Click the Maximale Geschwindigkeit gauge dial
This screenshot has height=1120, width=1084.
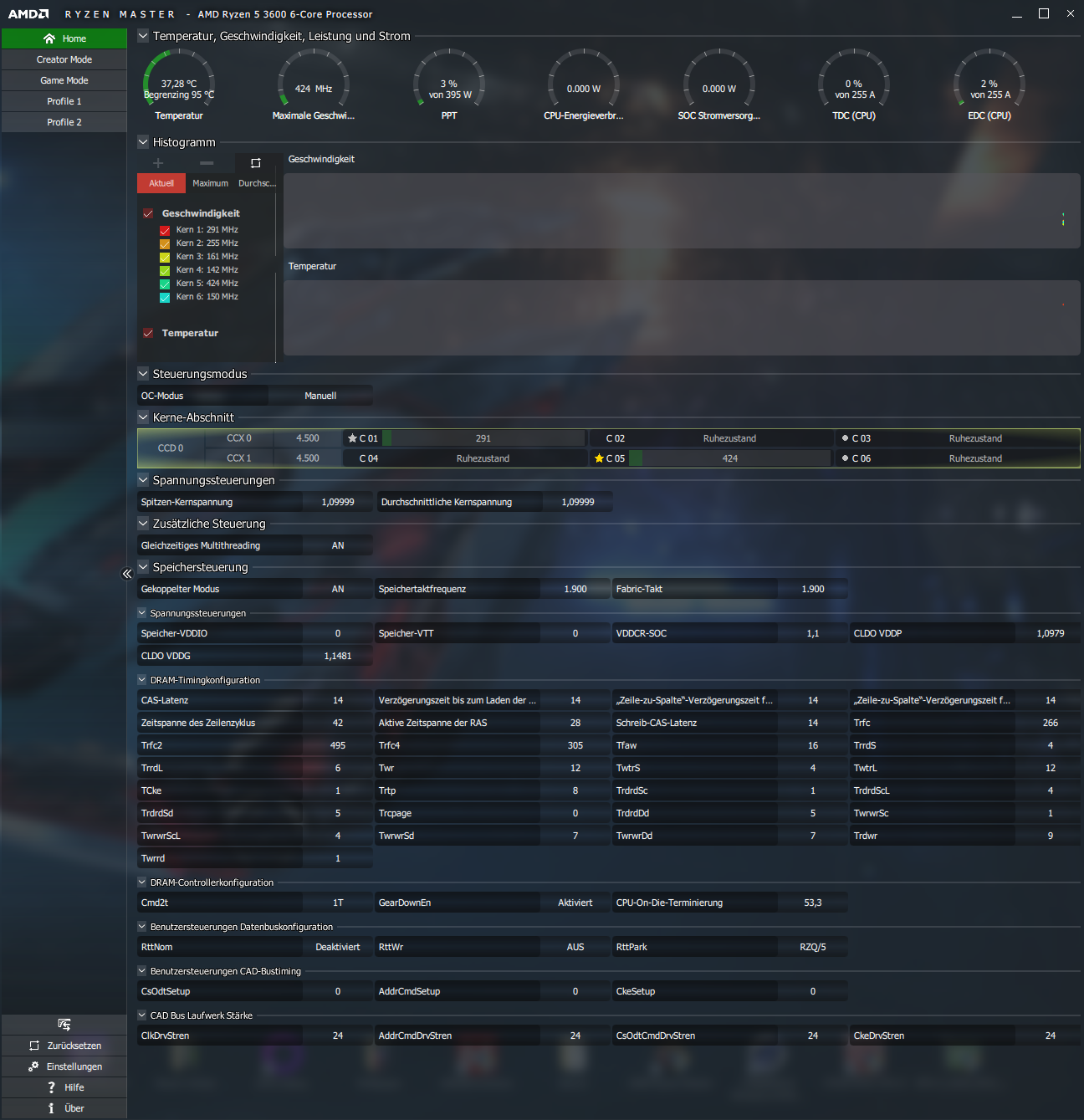point(314,79)
